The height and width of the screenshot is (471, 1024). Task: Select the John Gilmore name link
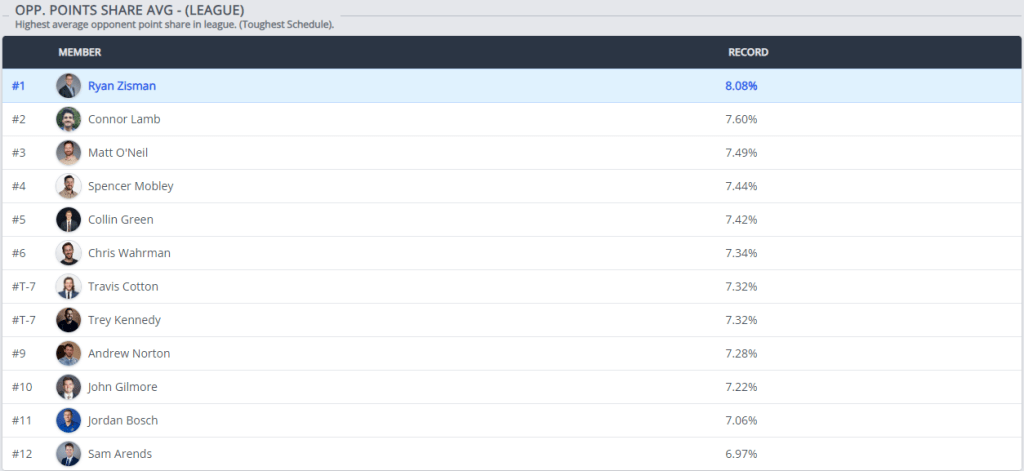coord(122,387)
